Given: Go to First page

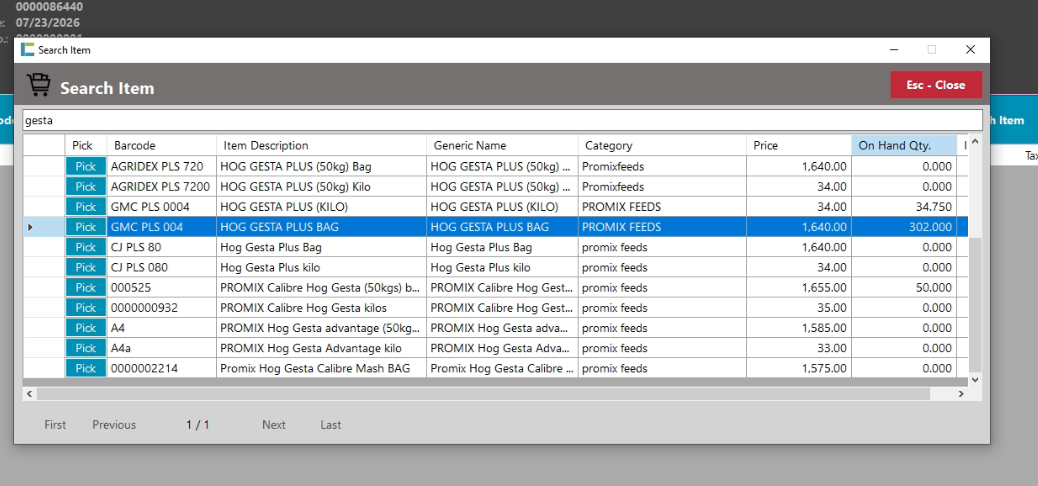Looking at the screenshot, I should point(55,425).
